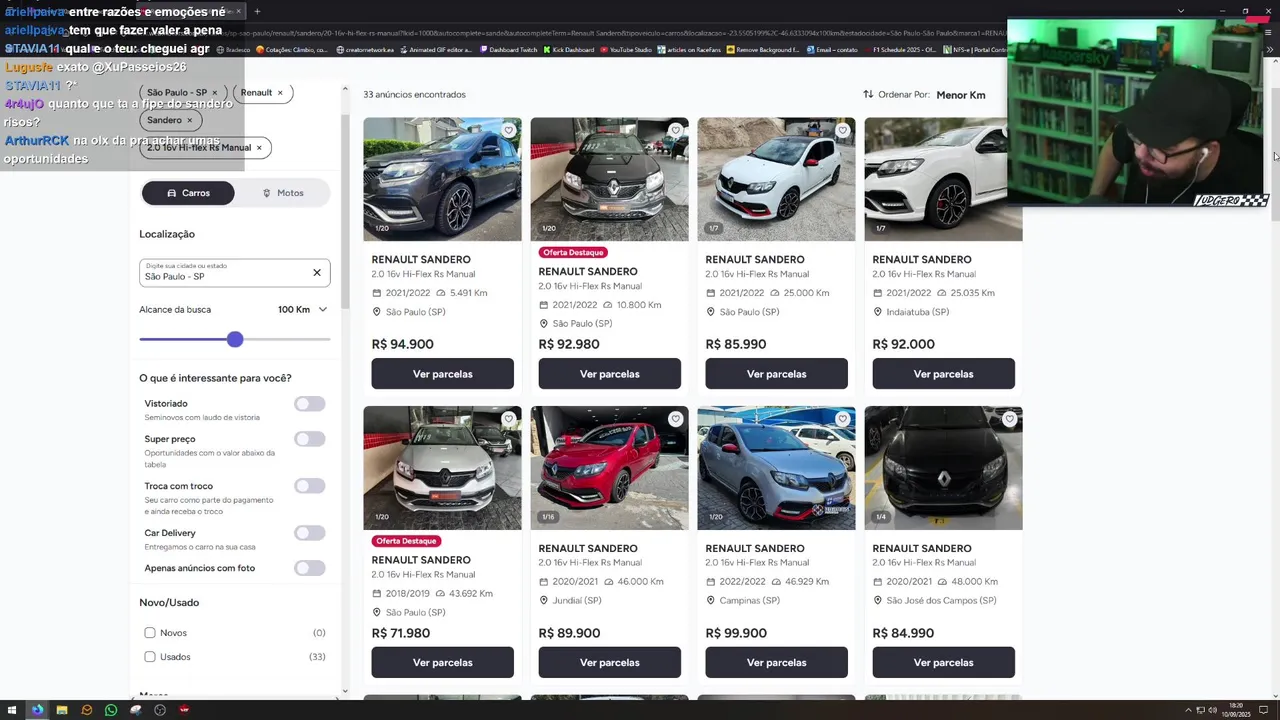Click heart icon on R$ 92.980 Sandero
This screenshot has width=1280, height=720.
tap(675, 131)
